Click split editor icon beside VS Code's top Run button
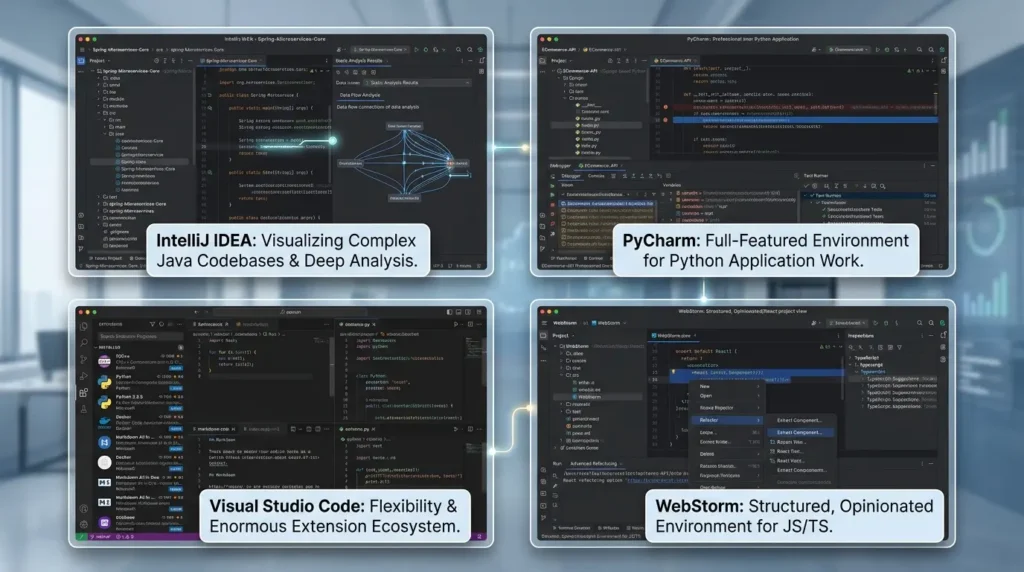The image size is (1024, 572). (x=470, y=324)
